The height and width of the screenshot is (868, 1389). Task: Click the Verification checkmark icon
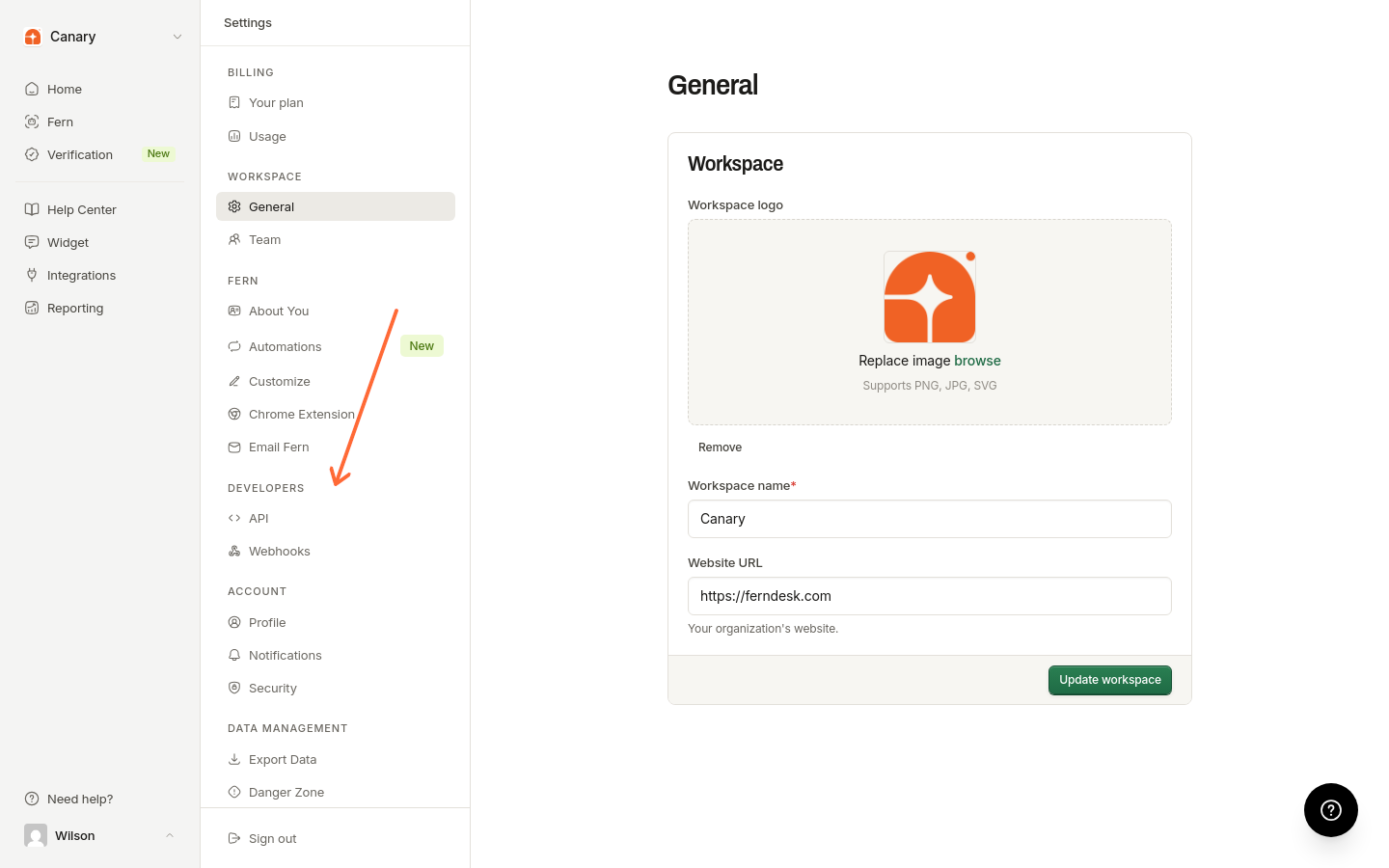point(32,154)
